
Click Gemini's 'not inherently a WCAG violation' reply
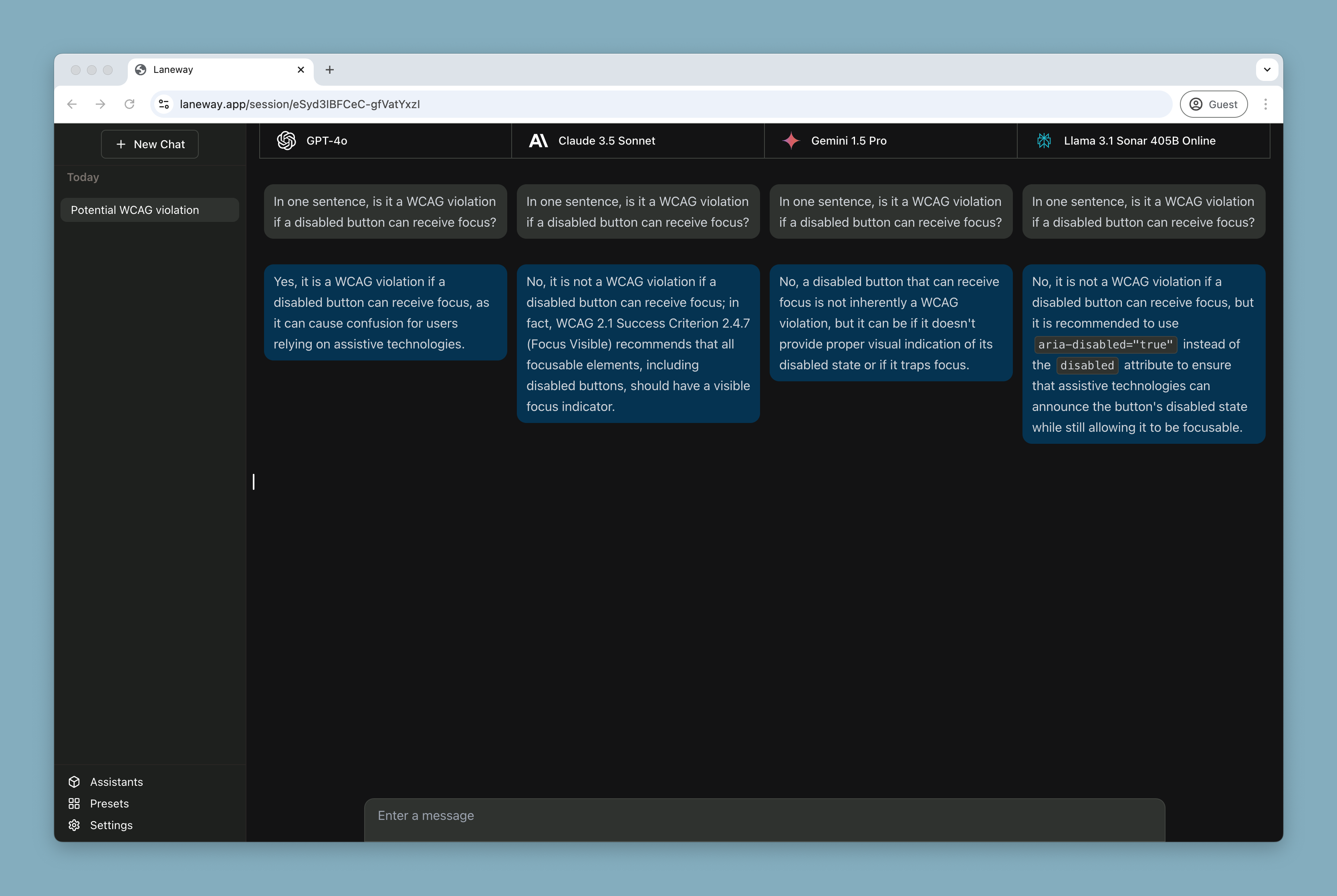point(891,323)
